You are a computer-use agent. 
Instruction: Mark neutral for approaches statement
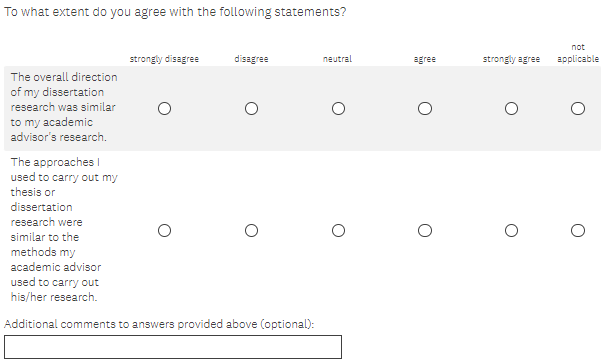tap(338, 230)
